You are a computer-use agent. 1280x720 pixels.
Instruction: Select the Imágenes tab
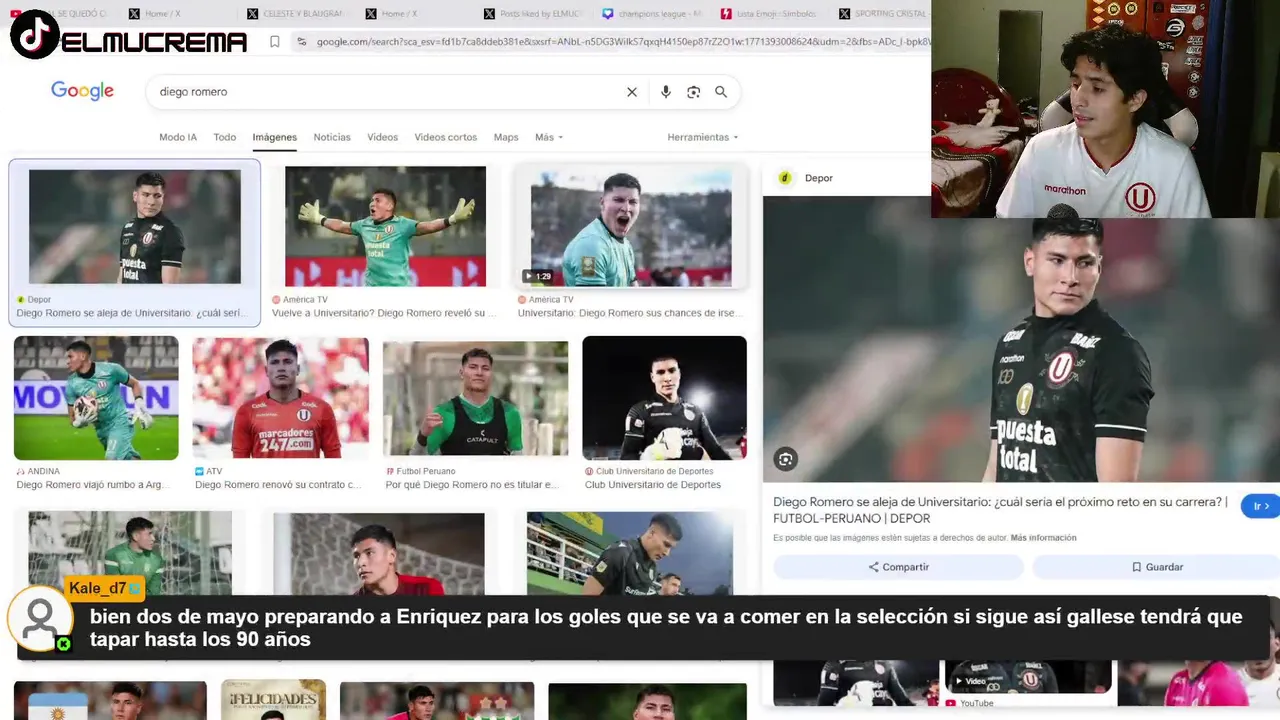click(275, 137)
